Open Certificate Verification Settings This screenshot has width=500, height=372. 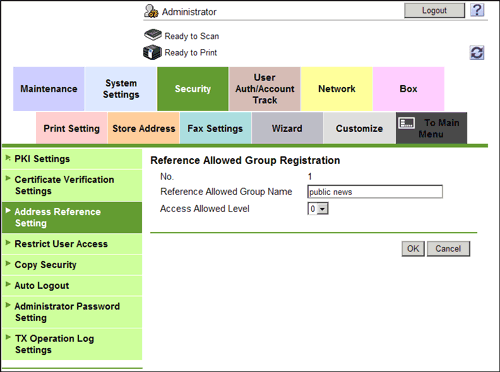[x=72, y=185]
